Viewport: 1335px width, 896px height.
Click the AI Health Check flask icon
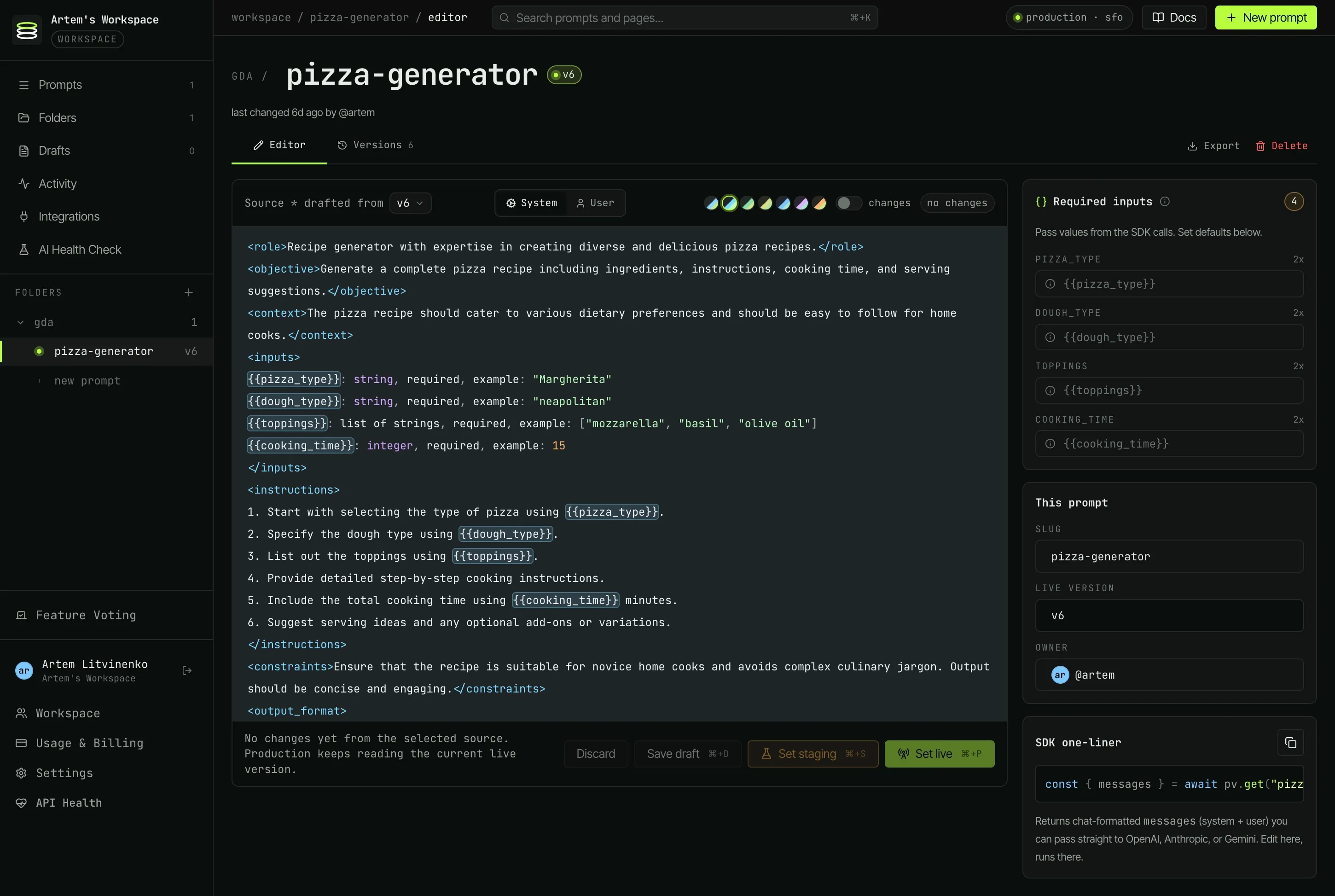pos(23,250)
